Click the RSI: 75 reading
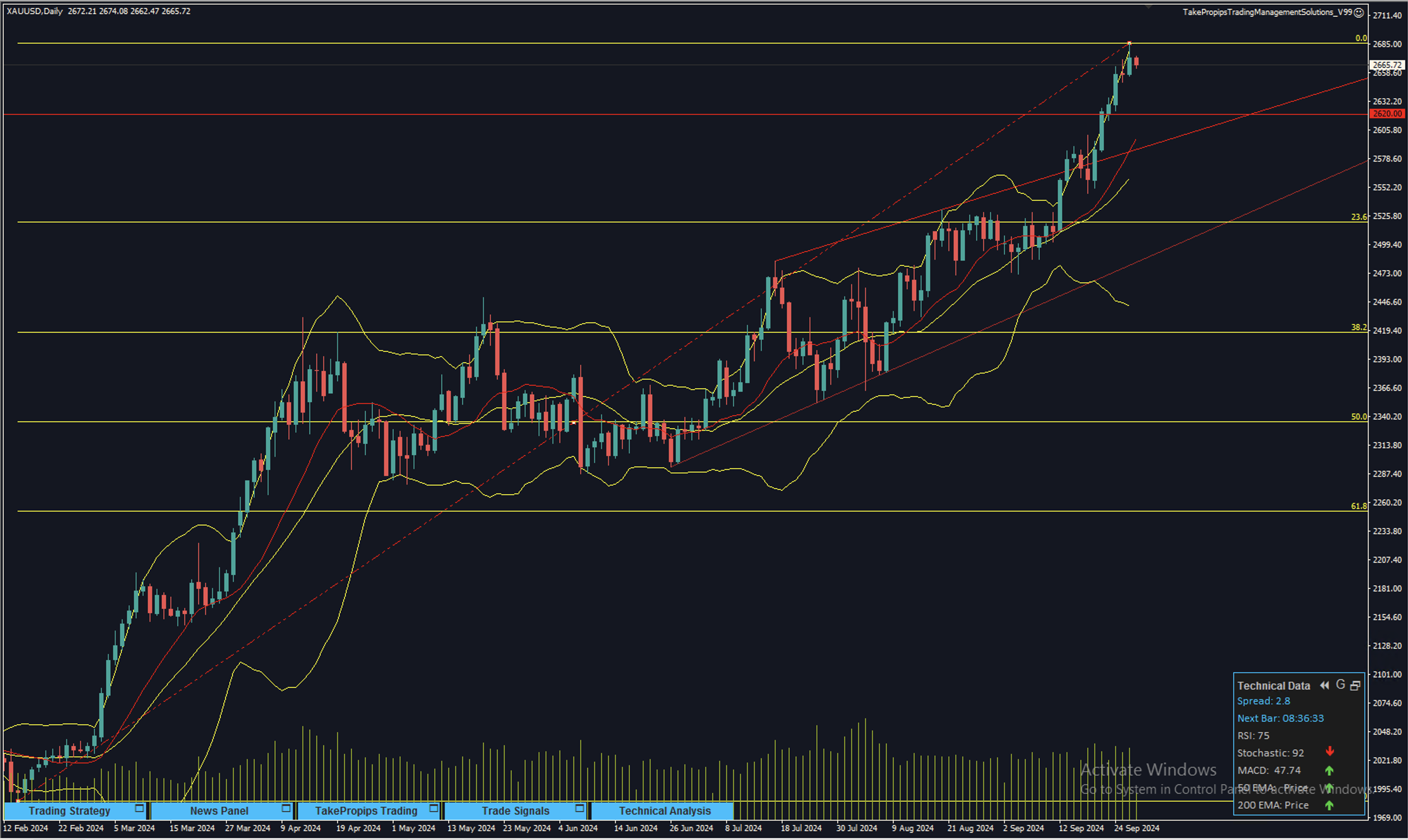 pyautogui.click(x=1253, y=736)
